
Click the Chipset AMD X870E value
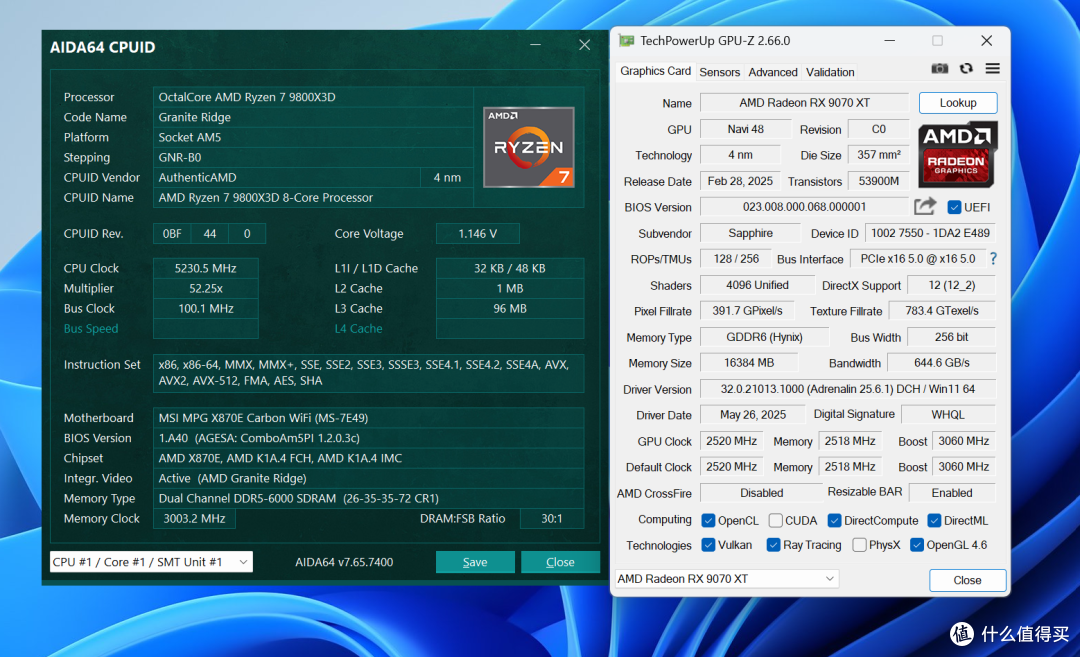tap(368, 458)
